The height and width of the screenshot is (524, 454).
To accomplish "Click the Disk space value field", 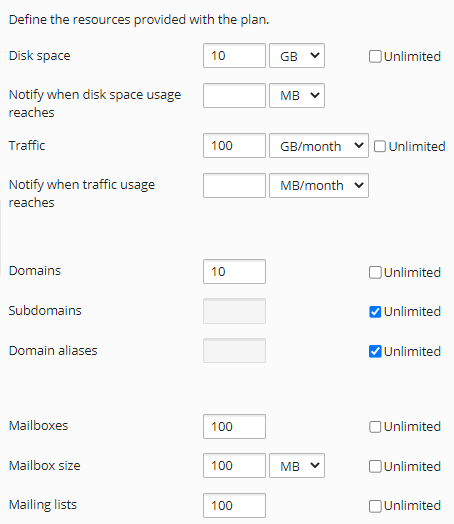I will tap(235, 55).
